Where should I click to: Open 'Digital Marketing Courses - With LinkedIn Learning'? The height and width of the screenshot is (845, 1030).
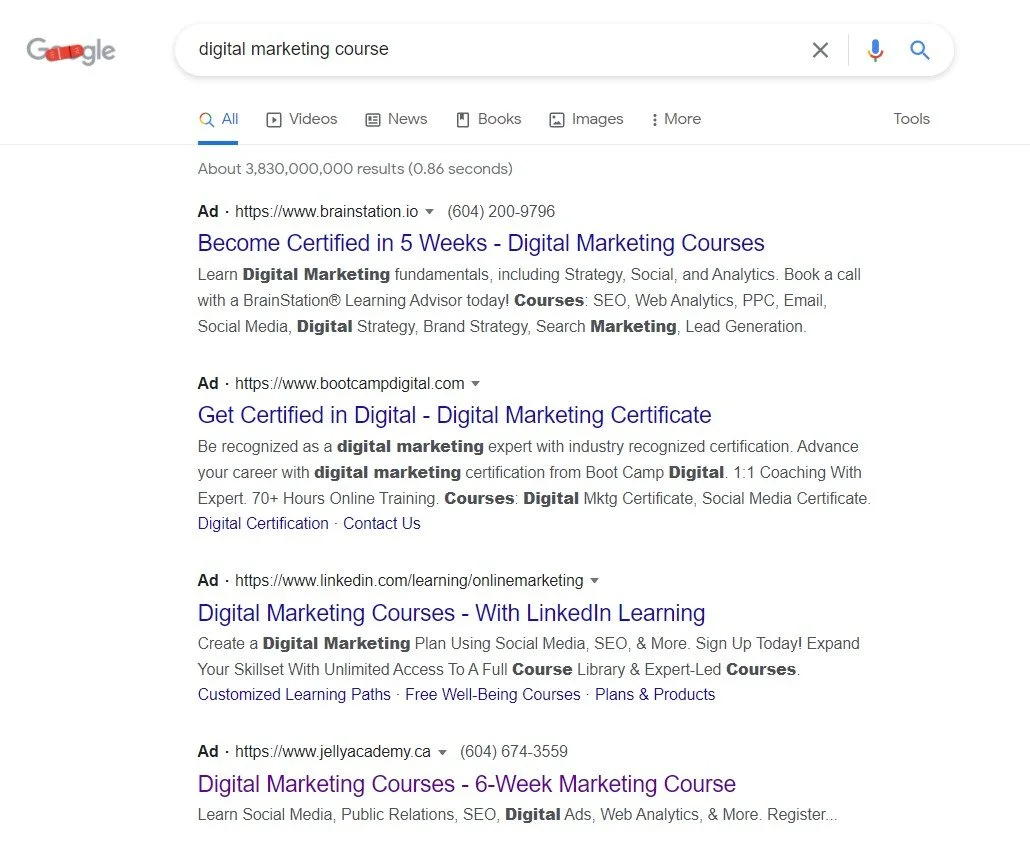[x=451, y=613]
